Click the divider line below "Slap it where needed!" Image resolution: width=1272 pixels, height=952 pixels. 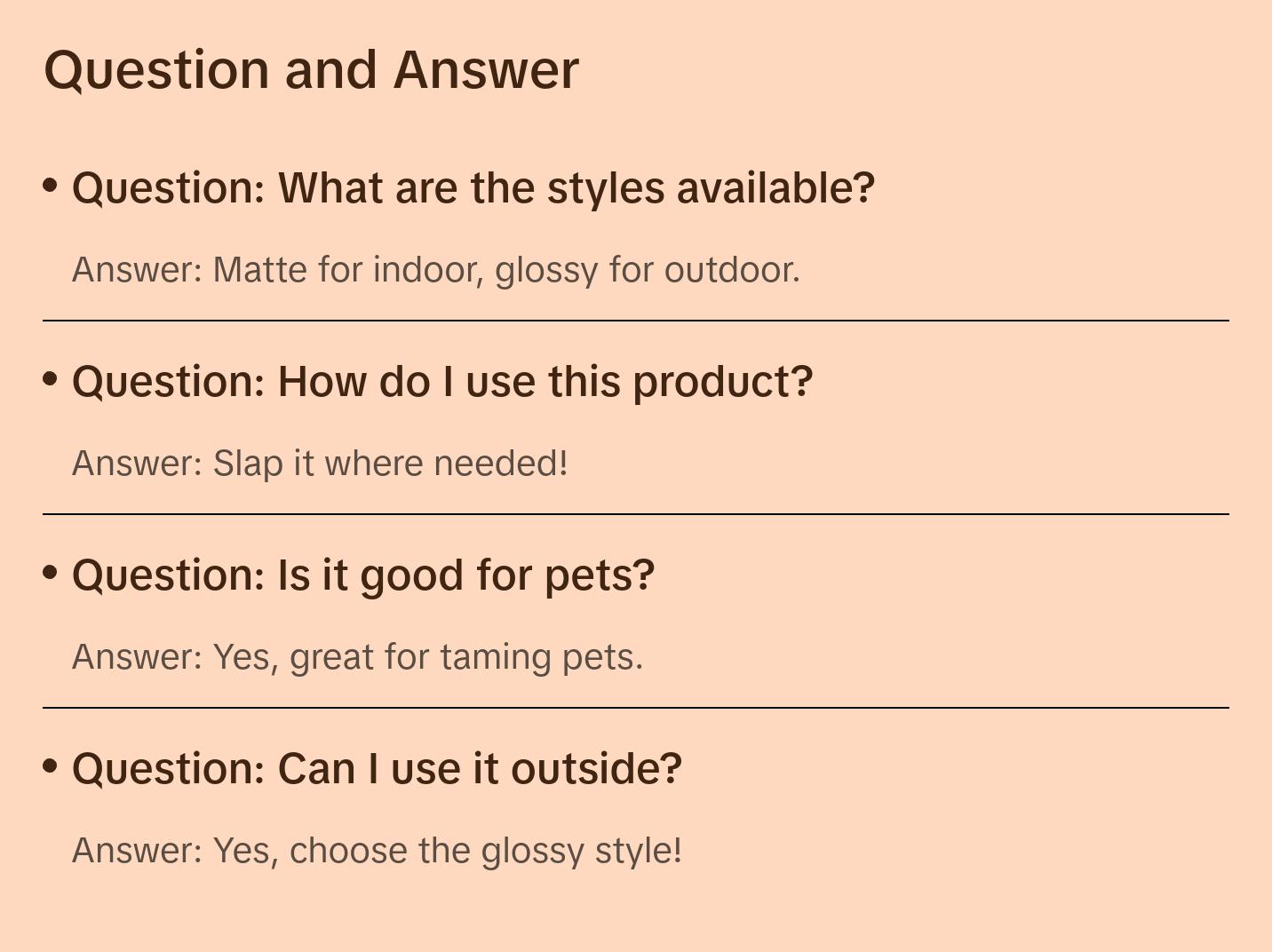click(636, 514)
